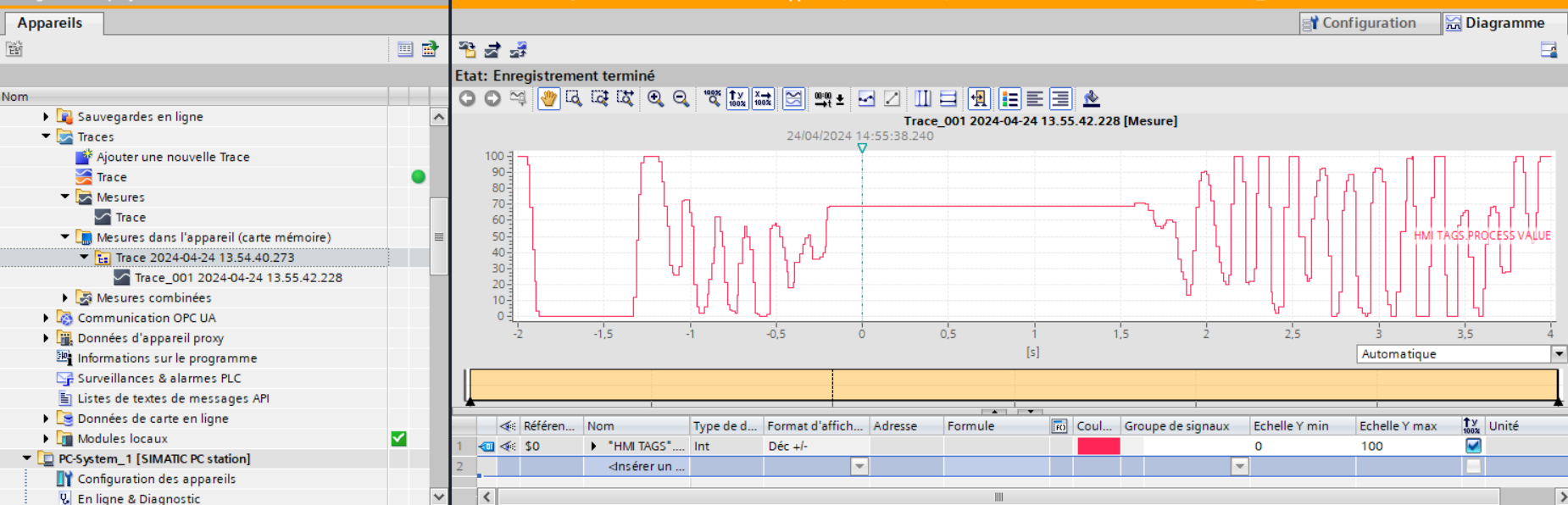Tick the empty auto-scale checkbox in row 2
Viewport: 1568px width, 505px height.
(1473, 466)
